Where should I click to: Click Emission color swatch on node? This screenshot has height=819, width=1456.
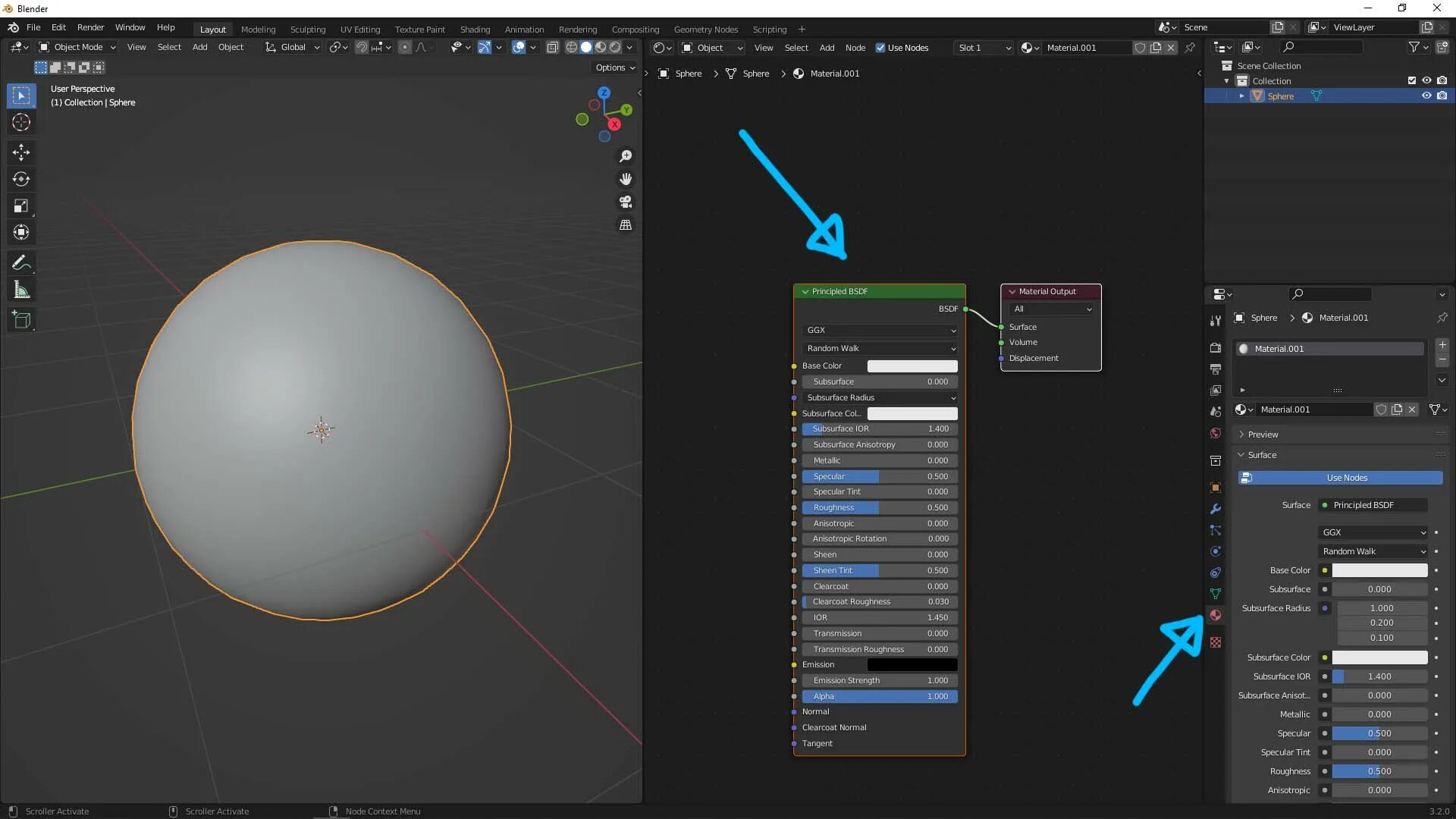[912, 664]
